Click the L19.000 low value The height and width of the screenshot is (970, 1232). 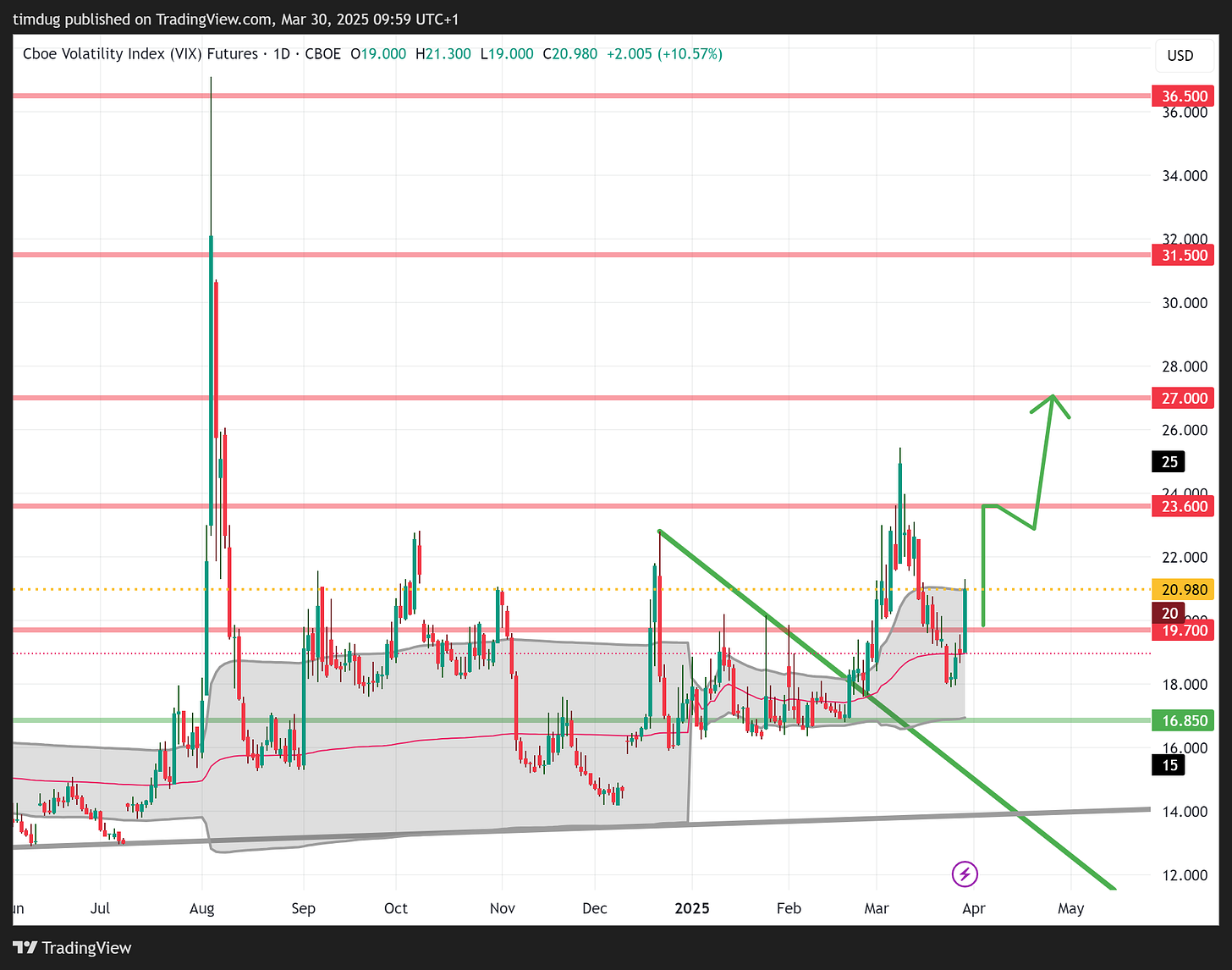click(507, 53)
